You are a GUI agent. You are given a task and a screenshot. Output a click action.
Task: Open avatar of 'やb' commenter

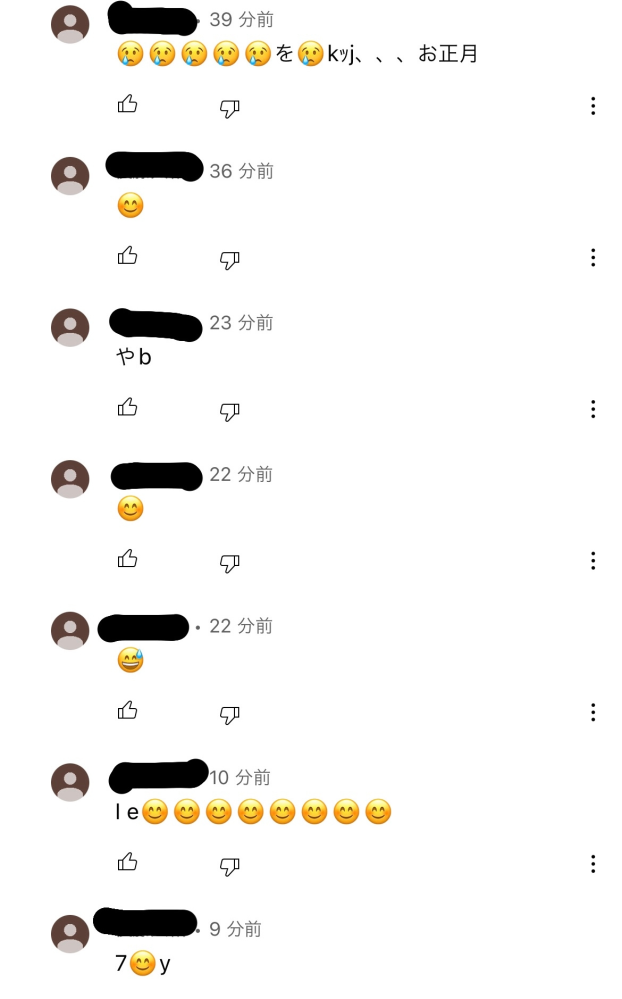[70, 327]
